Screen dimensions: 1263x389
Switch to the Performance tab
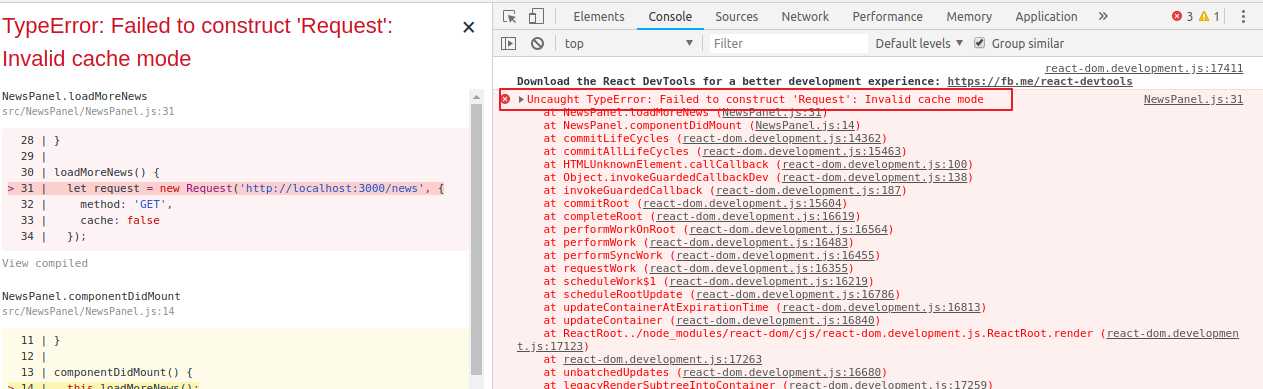coord(888,16)
